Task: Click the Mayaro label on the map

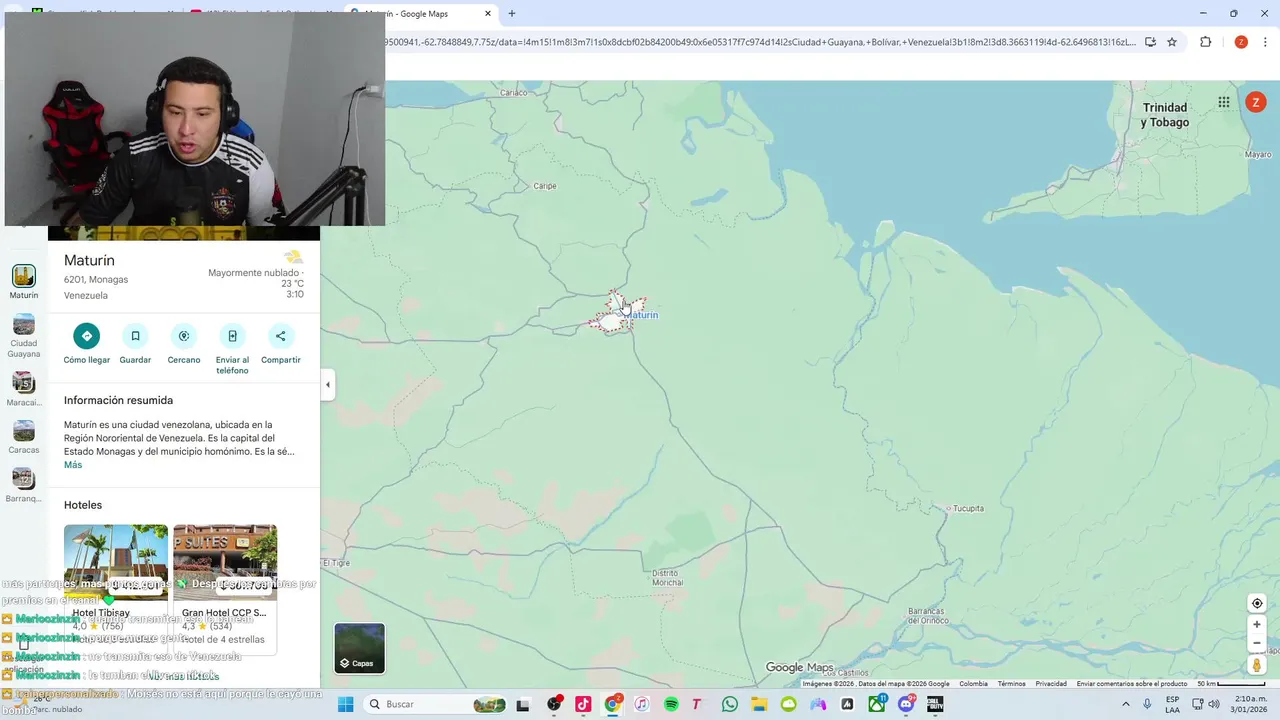Action: (x=1258, y=155)
